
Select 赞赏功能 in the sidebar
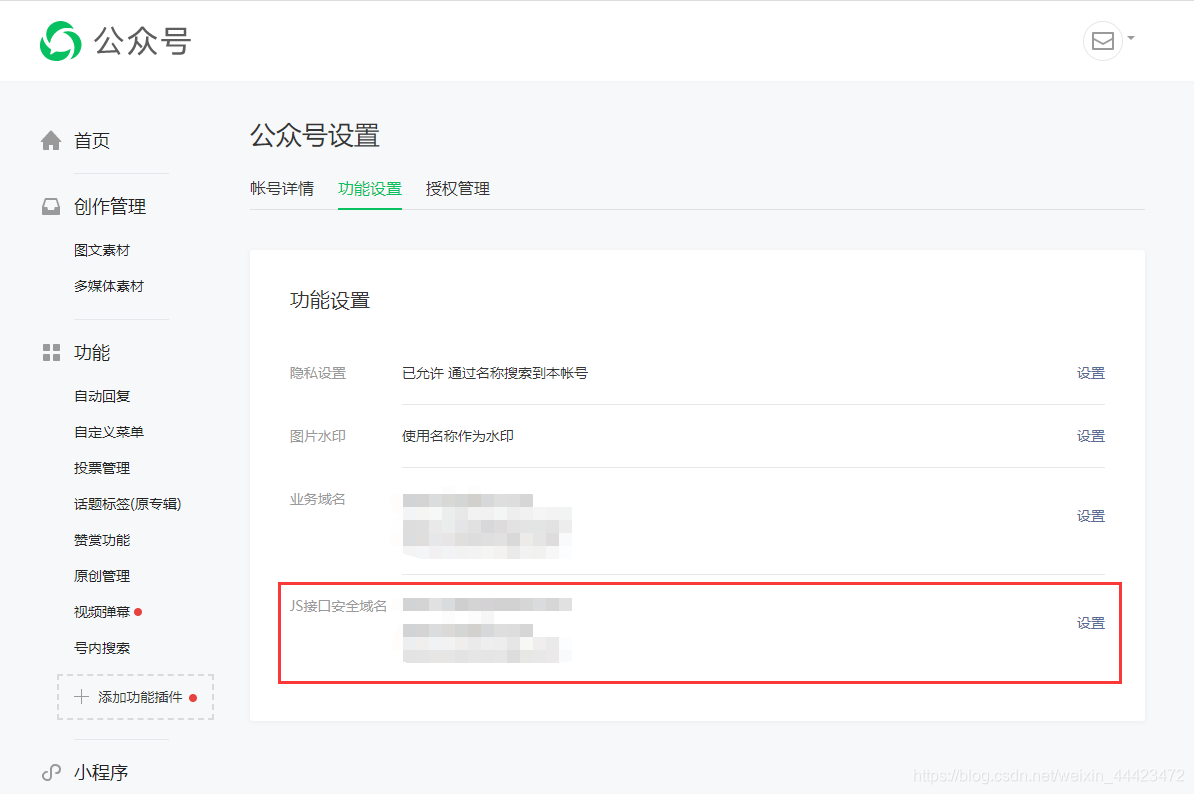(101, 539)
